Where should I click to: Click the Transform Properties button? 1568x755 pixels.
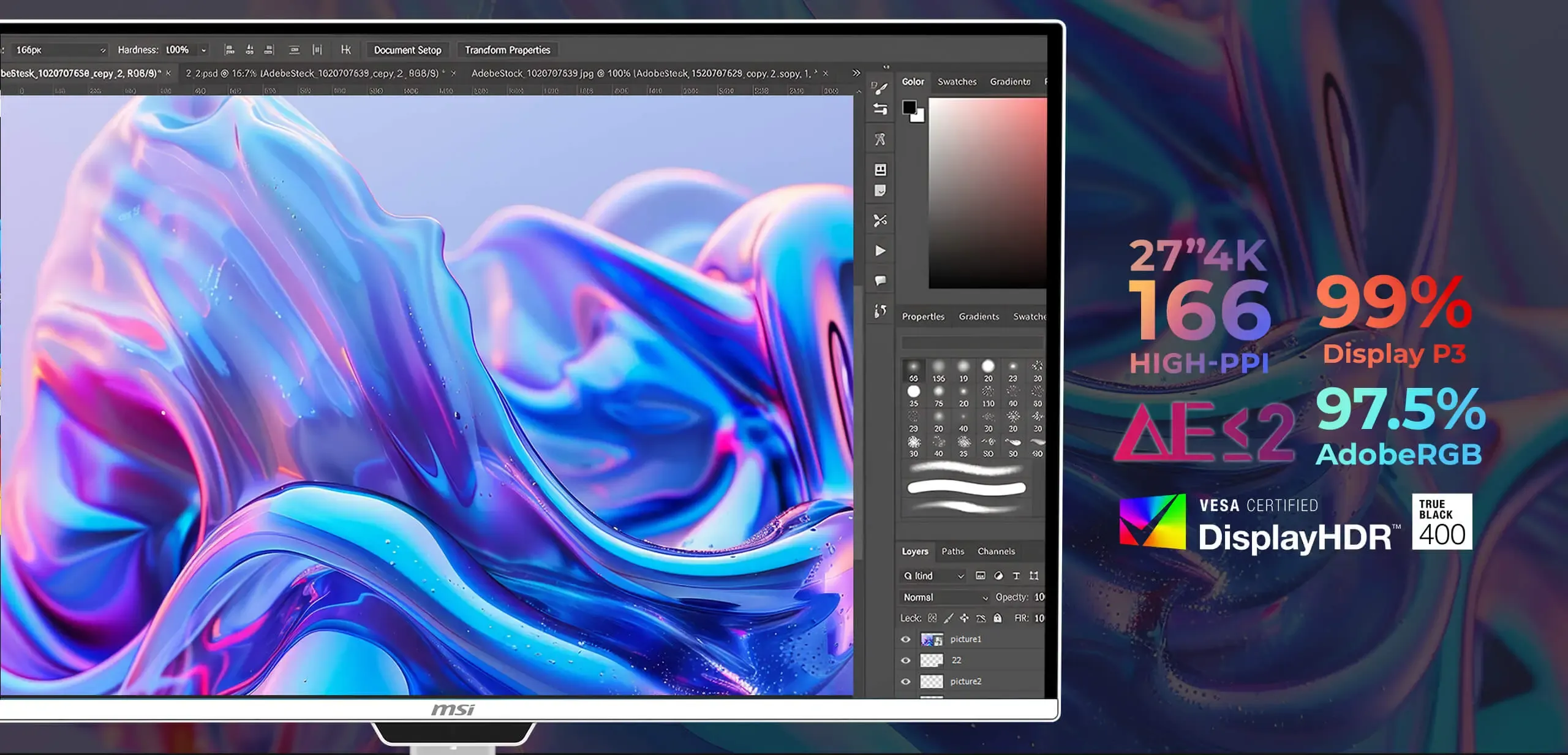[507, 50]
